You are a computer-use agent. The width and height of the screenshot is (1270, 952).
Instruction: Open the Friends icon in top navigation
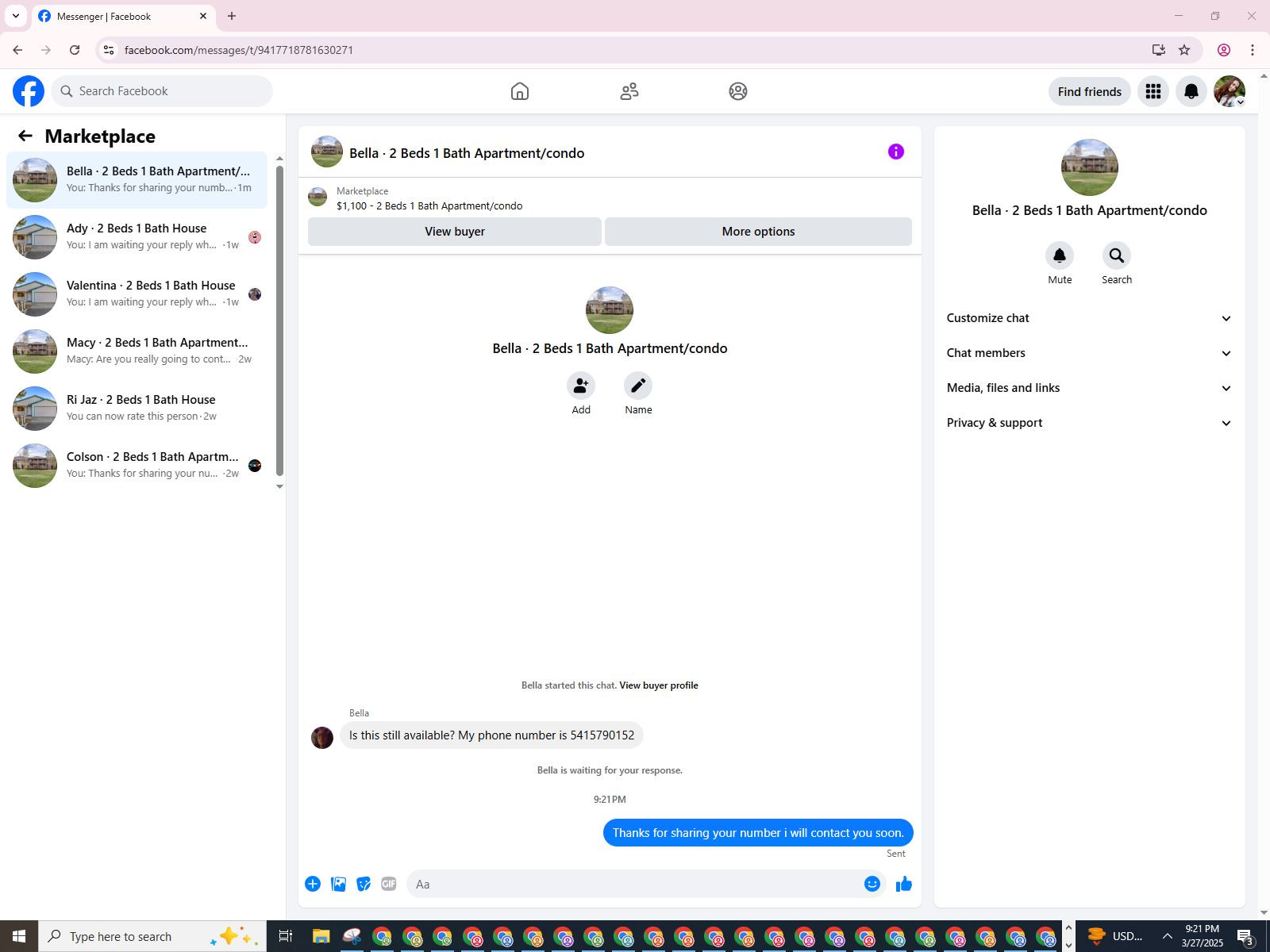[629, 91]
